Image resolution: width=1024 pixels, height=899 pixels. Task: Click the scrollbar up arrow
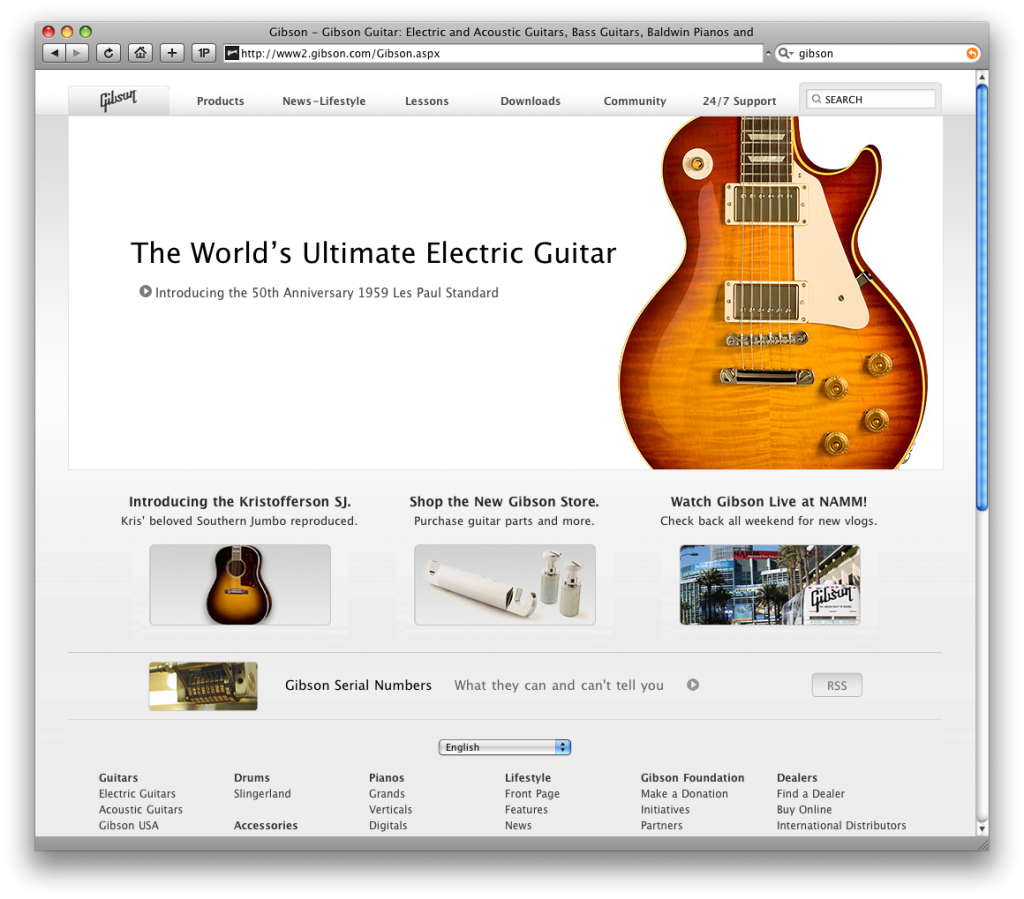click(982, 78)
